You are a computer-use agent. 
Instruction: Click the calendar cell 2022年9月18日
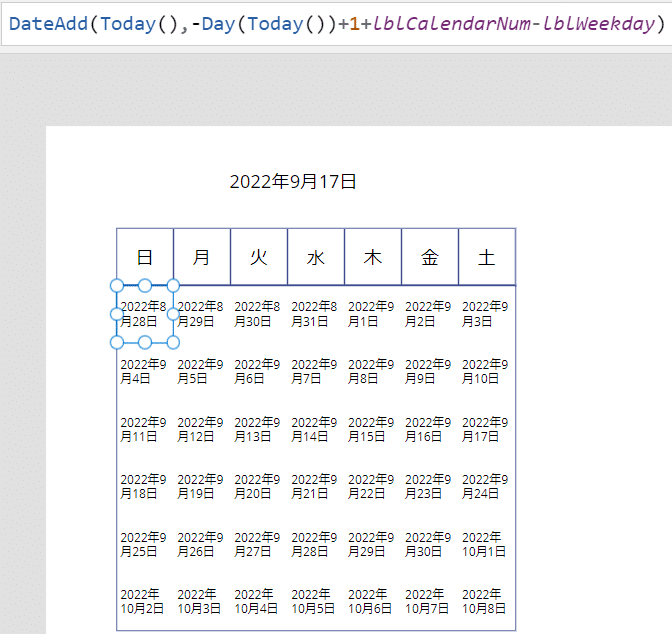[145, 487]
